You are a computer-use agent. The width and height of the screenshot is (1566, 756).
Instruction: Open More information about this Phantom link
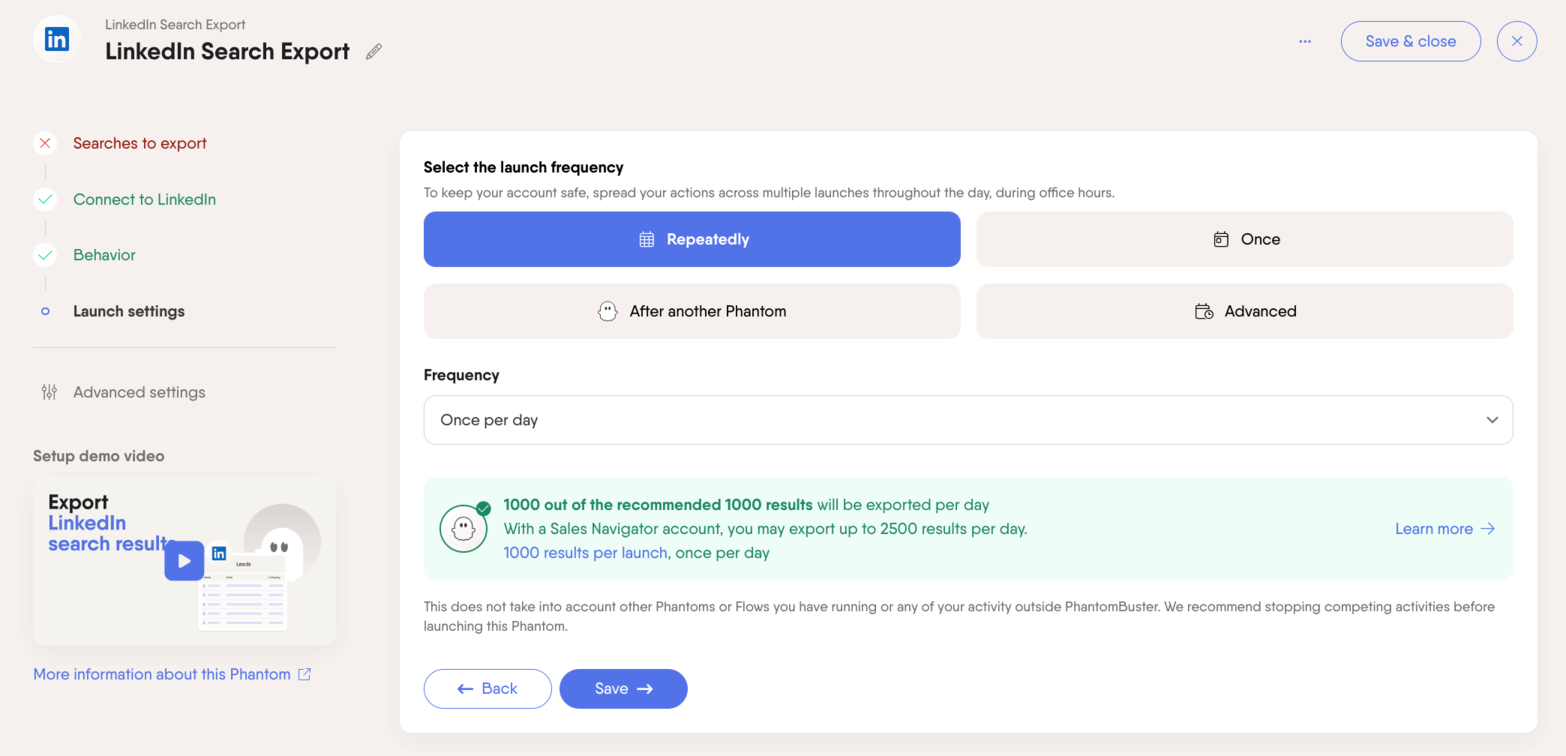point(172,674)
